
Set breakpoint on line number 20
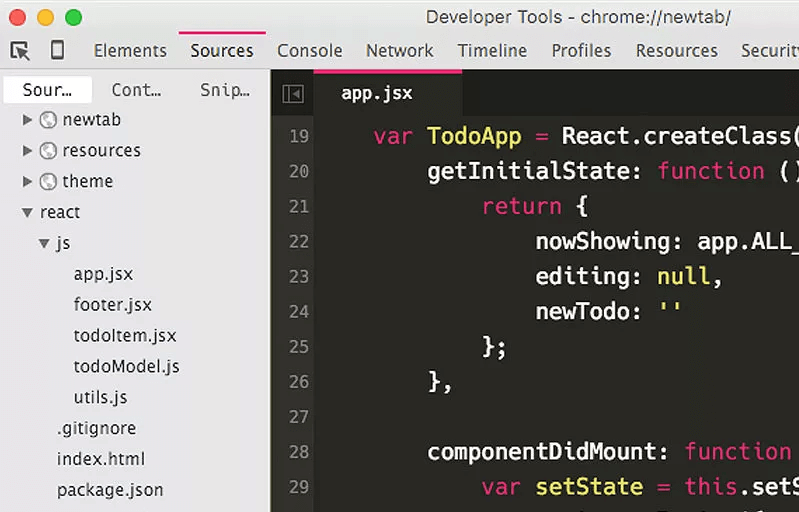click(x=299, y=172)
